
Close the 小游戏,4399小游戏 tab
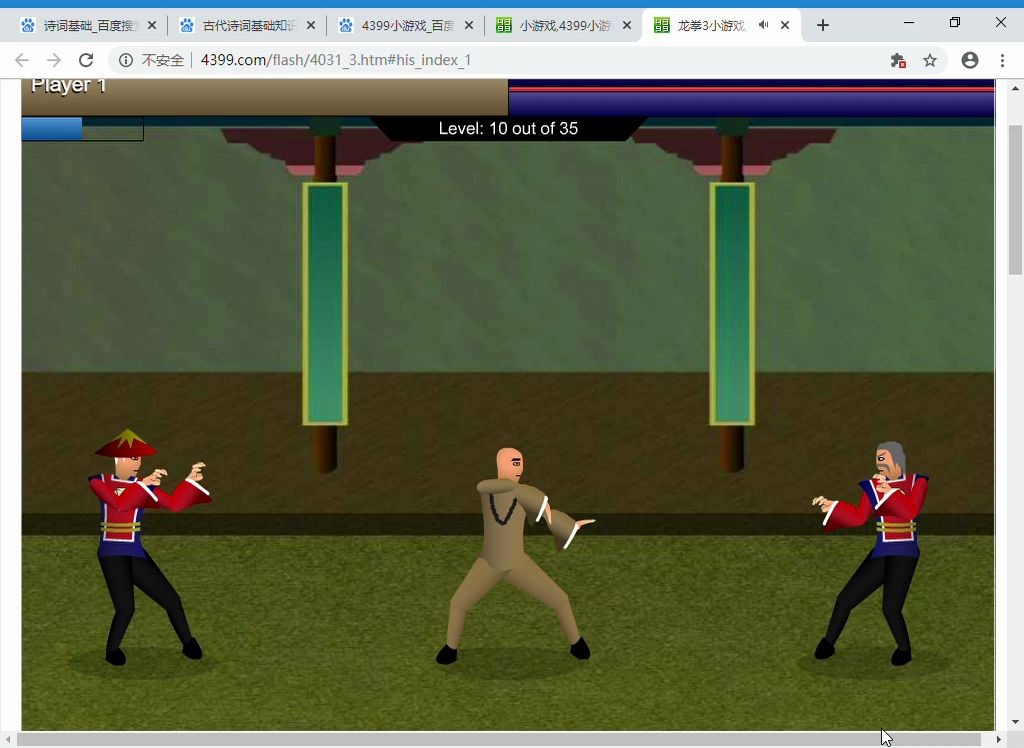[x=627, y=25]
